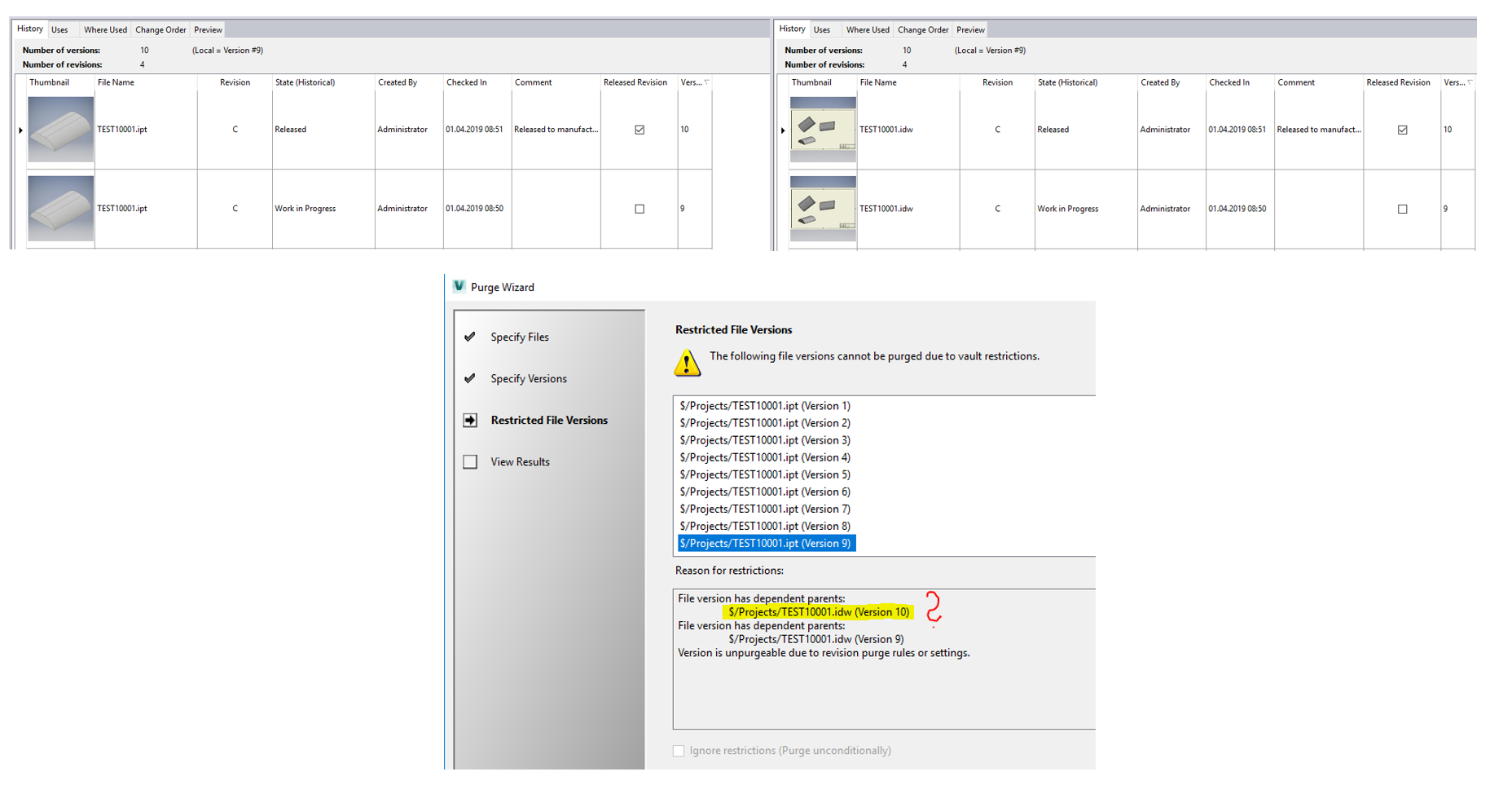
Task: Click the yellow warning triangle icon
Action: [x=688, y=364]
